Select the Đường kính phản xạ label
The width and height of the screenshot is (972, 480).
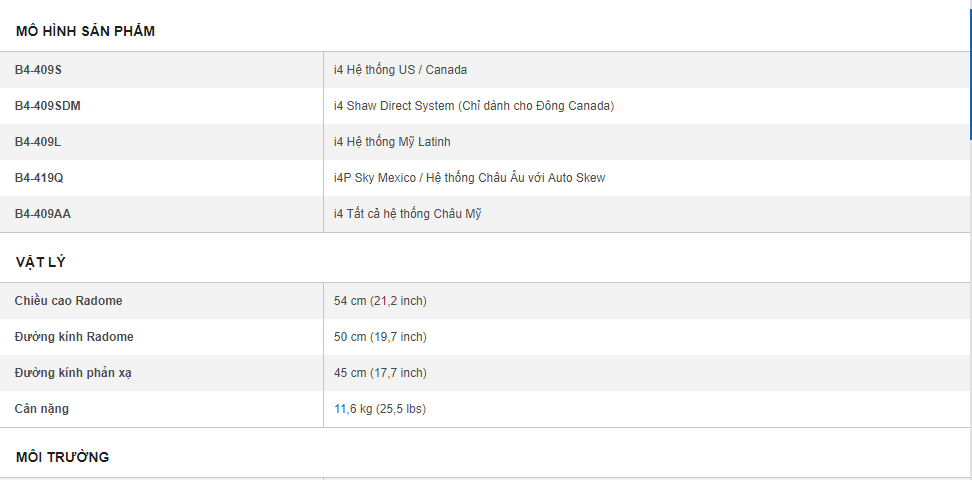tap(73, 373)
